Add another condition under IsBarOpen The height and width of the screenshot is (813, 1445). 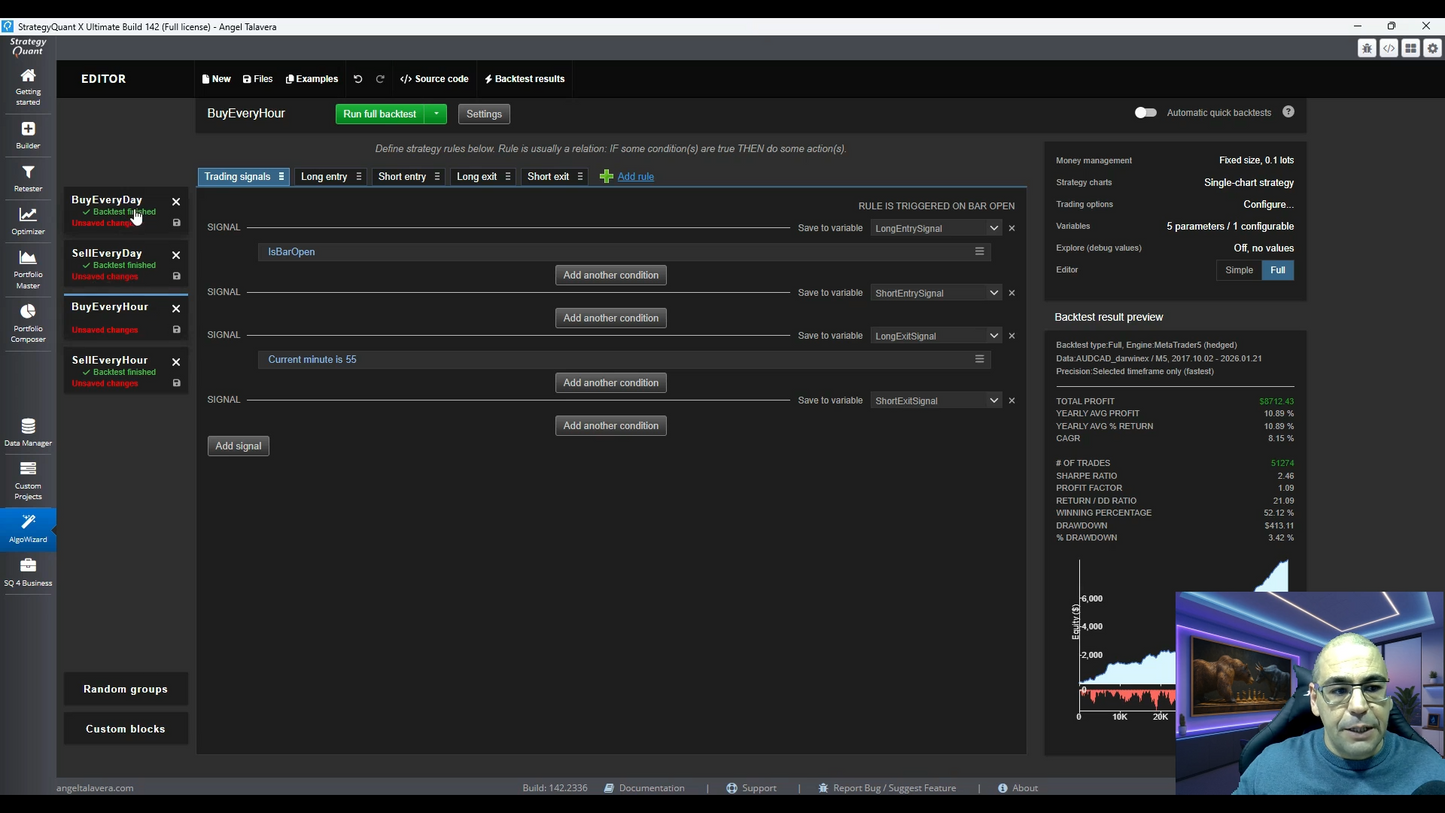click(611, 275)
